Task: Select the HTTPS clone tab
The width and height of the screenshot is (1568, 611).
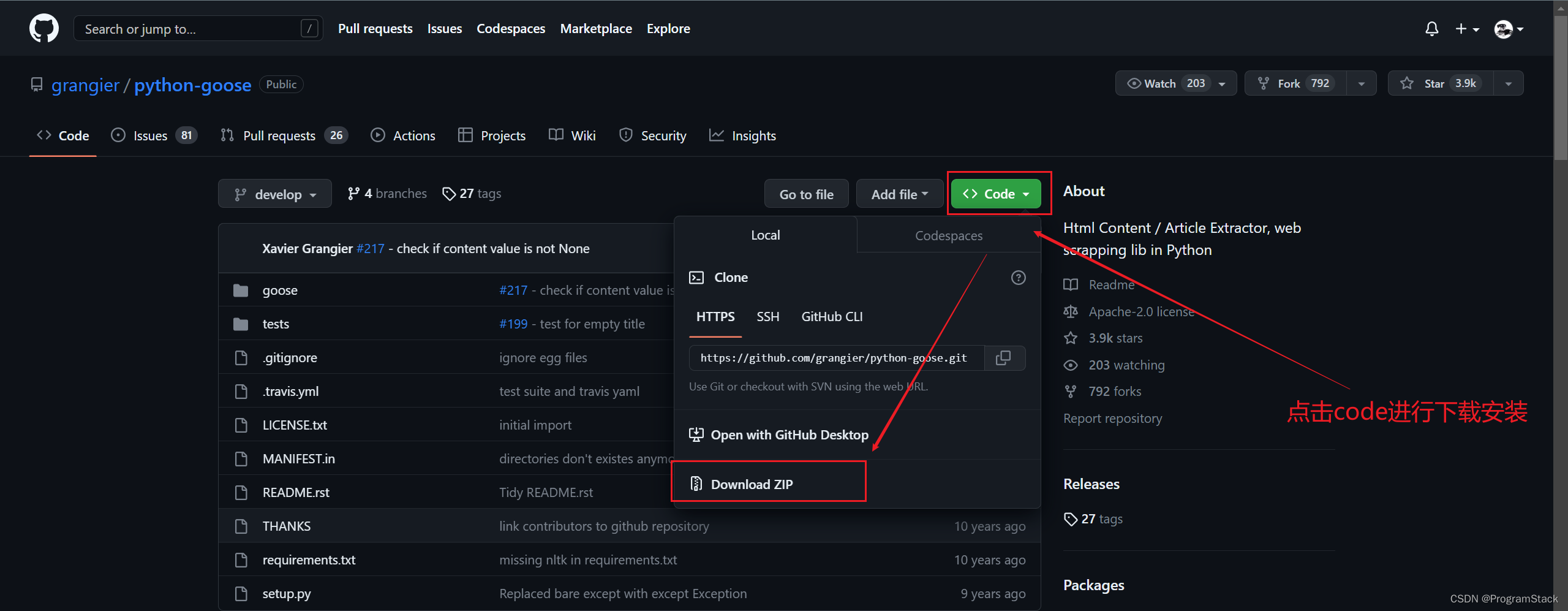Action: (715, 317)
